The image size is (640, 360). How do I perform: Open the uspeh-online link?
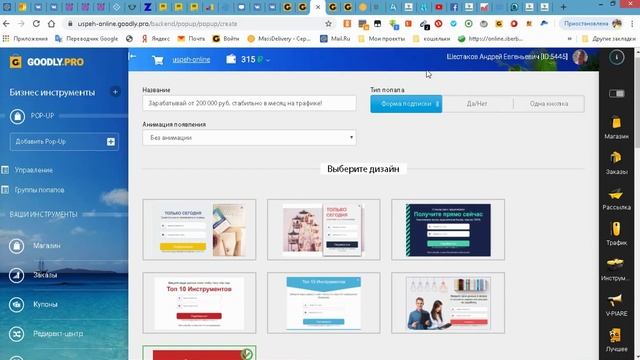point(191,60)
